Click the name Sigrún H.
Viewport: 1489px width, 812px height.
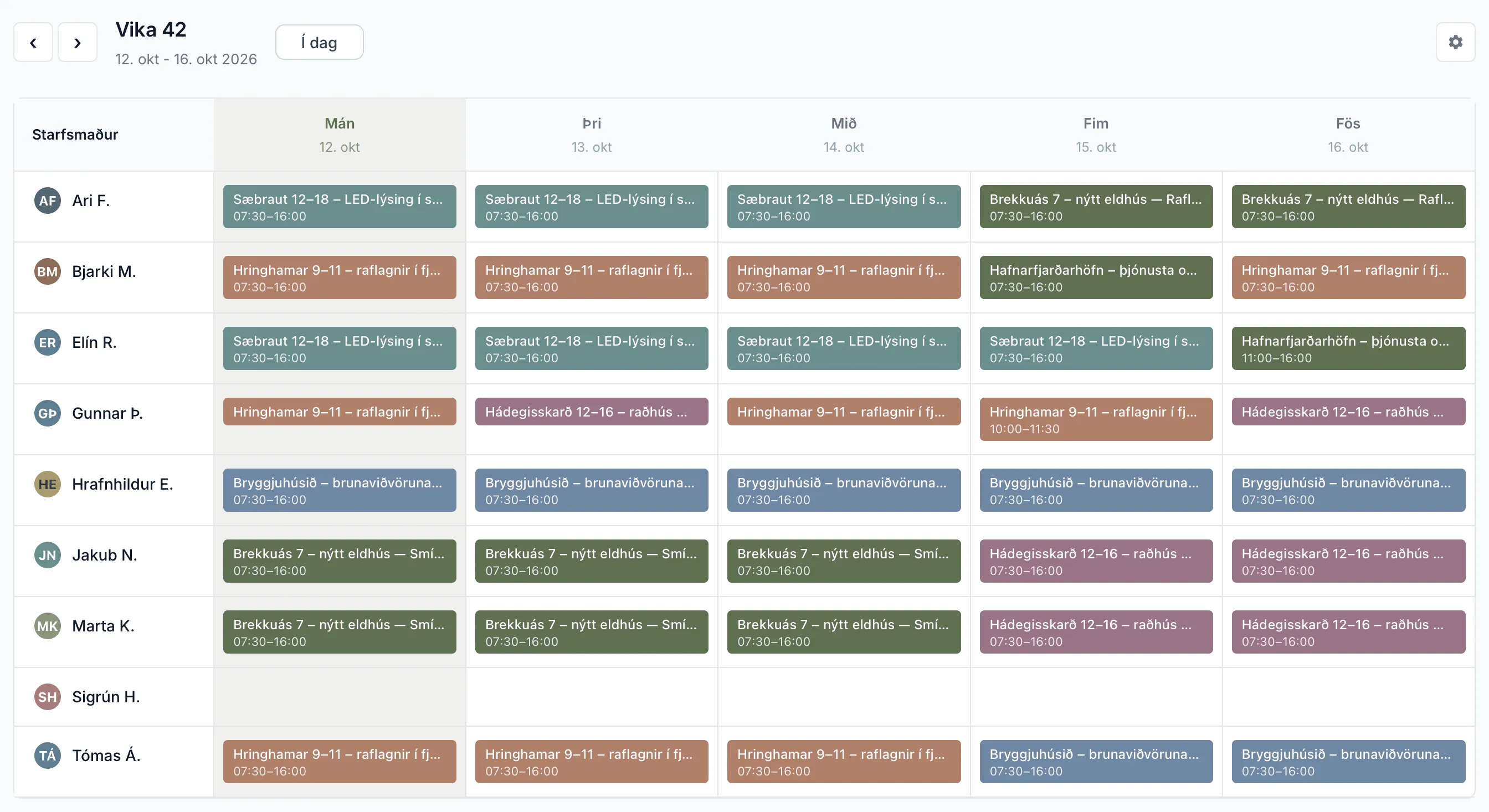point(106,697)
